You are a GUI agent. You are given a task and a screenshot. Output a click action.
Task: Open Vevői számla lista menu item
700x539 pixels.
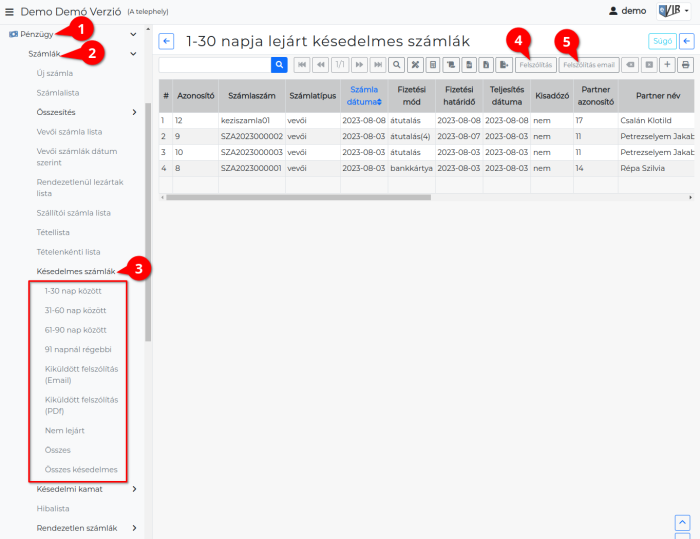tap(69, 131)
